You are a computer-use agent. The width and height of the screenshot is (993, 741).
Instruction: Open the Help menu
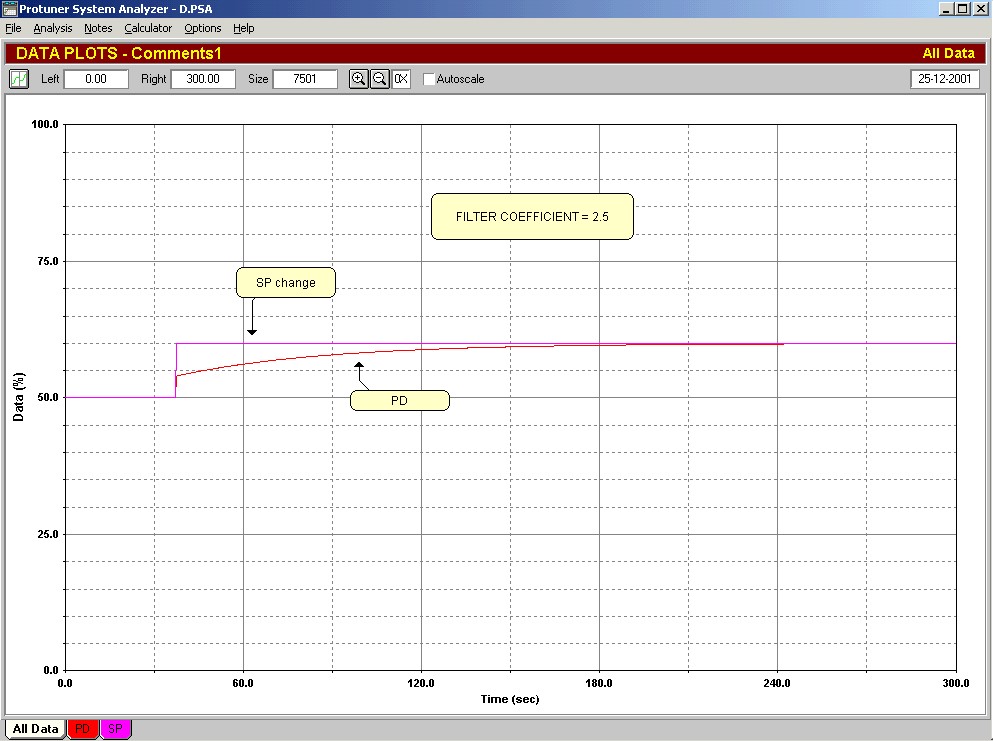pyautogui.click(x=244, y=28)
